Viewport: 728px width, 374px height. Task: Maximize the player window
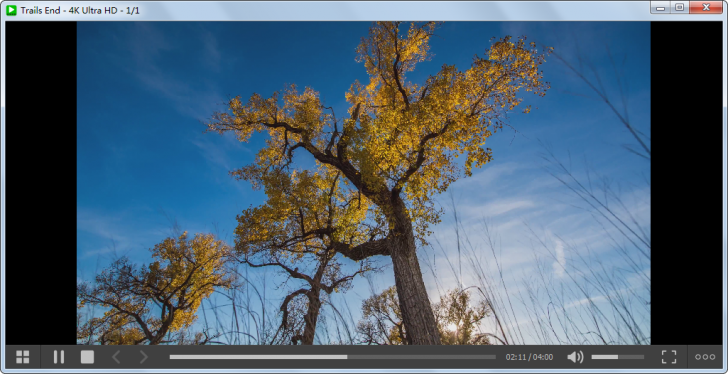[679, 7]
